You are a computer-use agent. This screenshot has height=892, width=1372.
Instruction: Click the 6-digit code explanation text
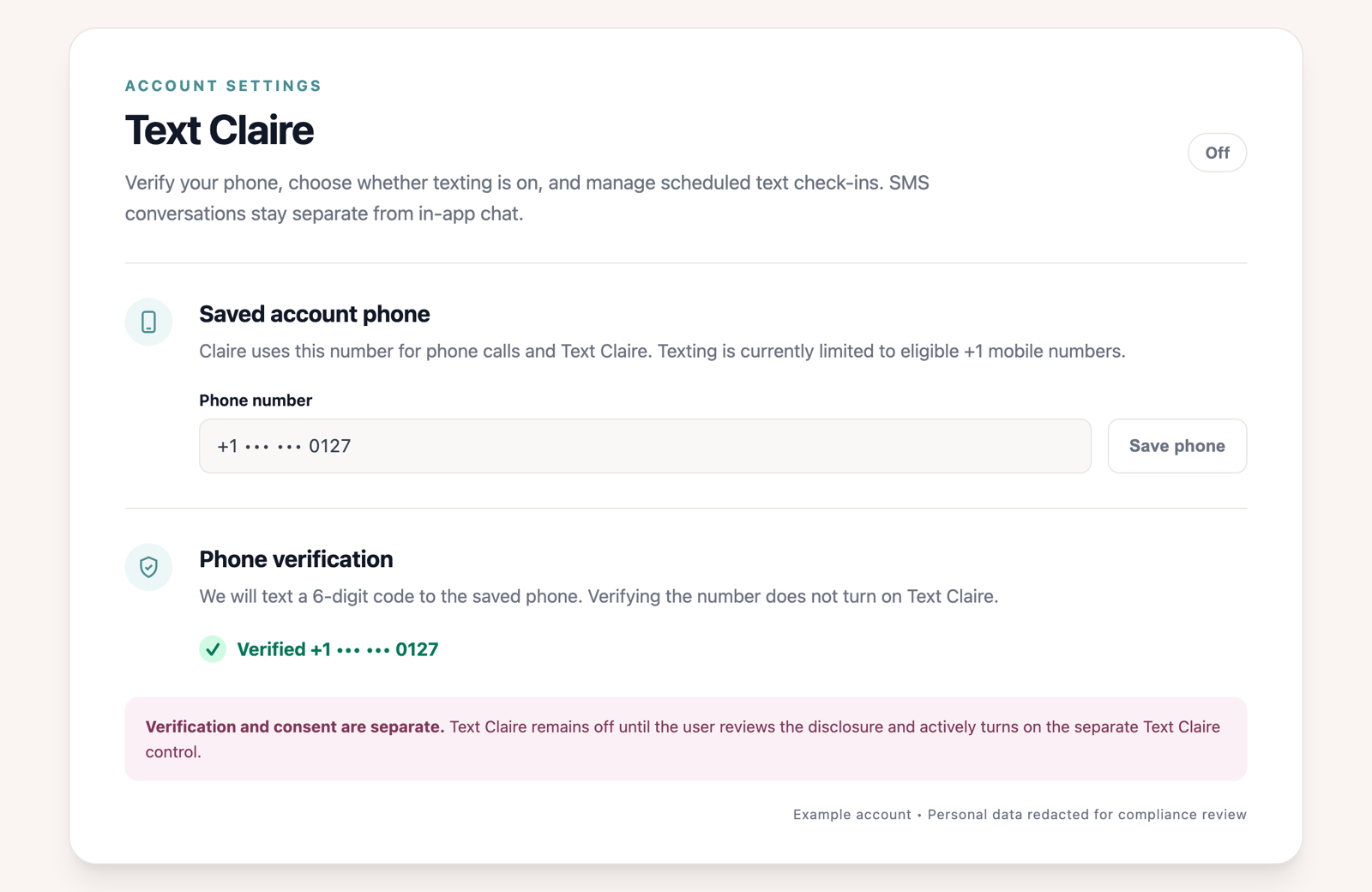click(x=599, y=596)
